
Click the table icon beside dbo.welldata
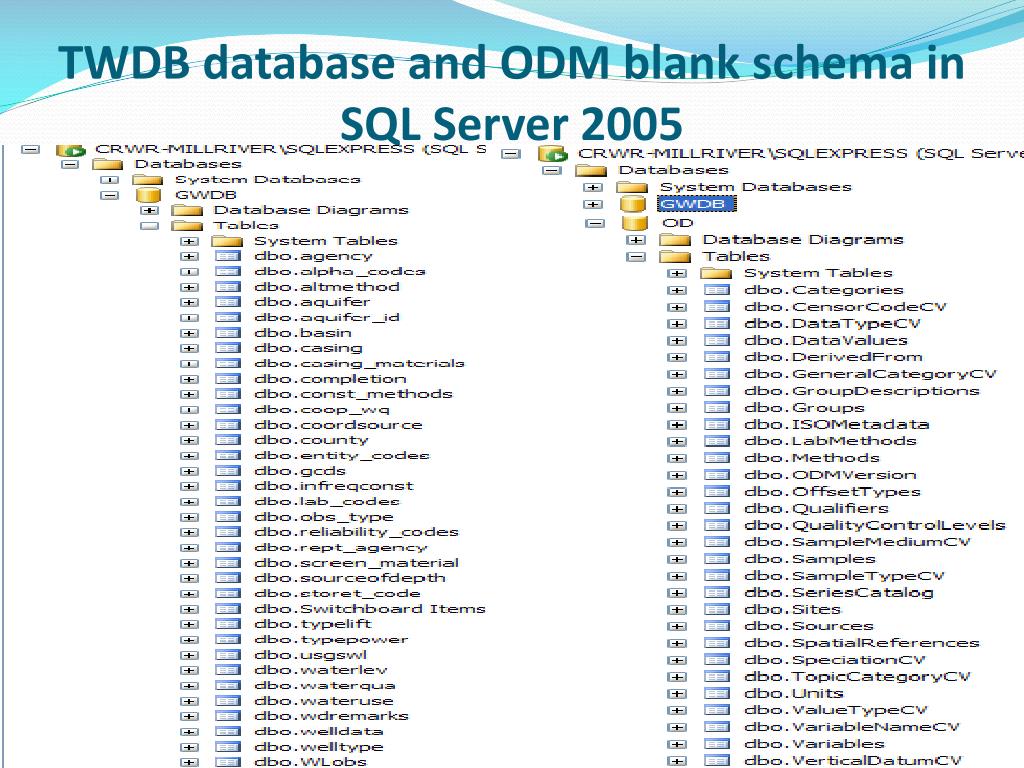228,731
